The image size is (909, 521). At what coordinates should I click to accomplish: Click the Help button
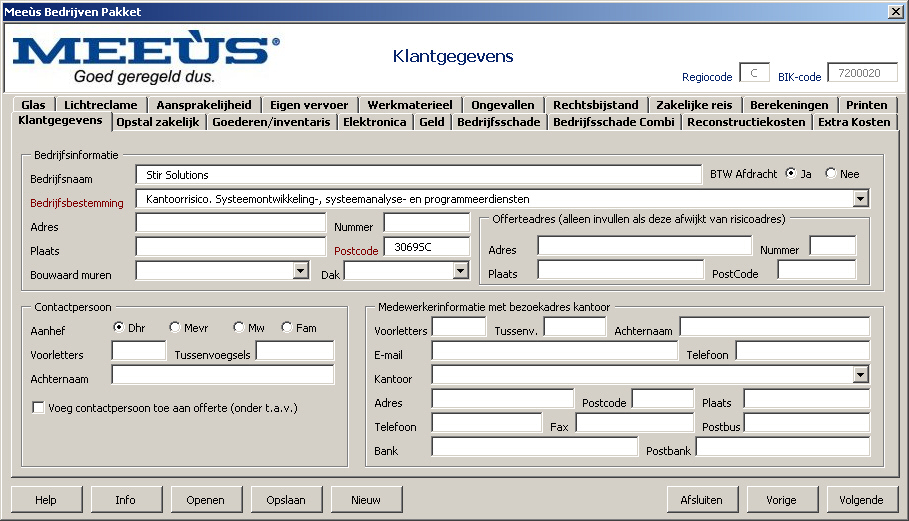[x=46, y=500]
